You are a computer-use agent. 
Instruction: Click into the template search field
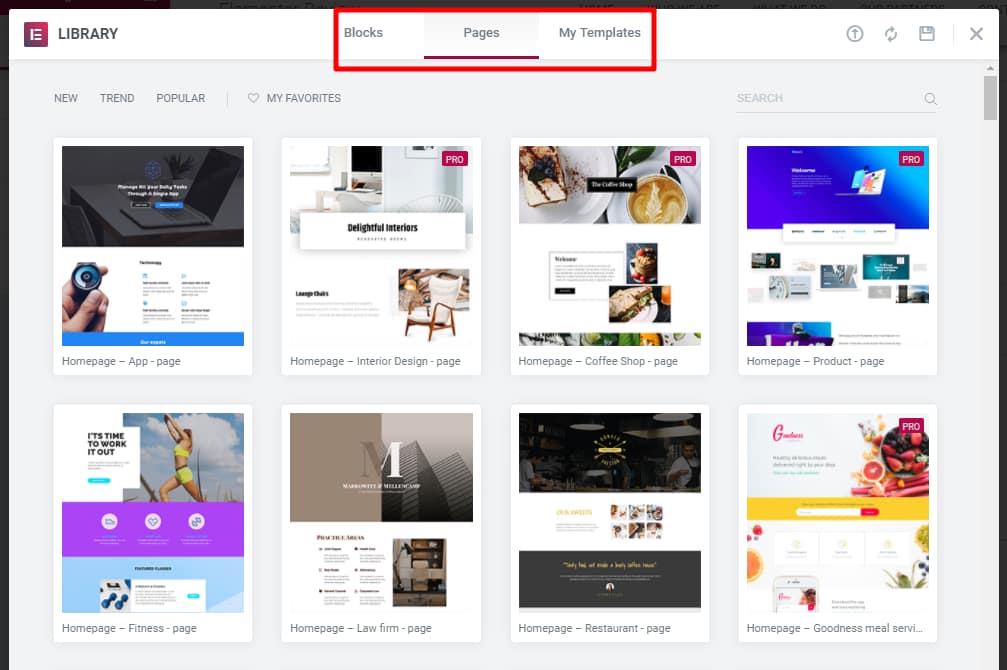(825, 98)
